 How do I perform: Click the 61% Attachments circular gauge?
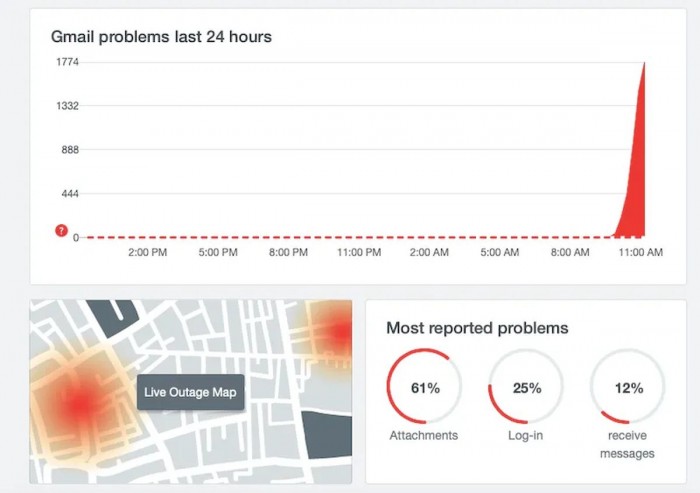(424, 387)
